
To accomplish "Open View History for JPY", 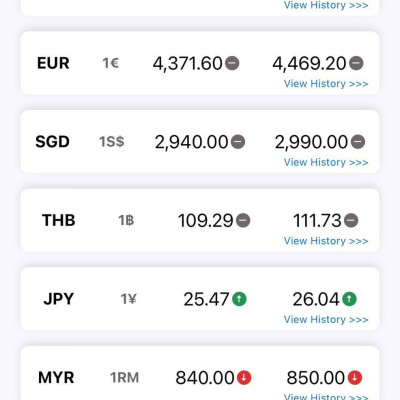I will click(x=326, y=320).
